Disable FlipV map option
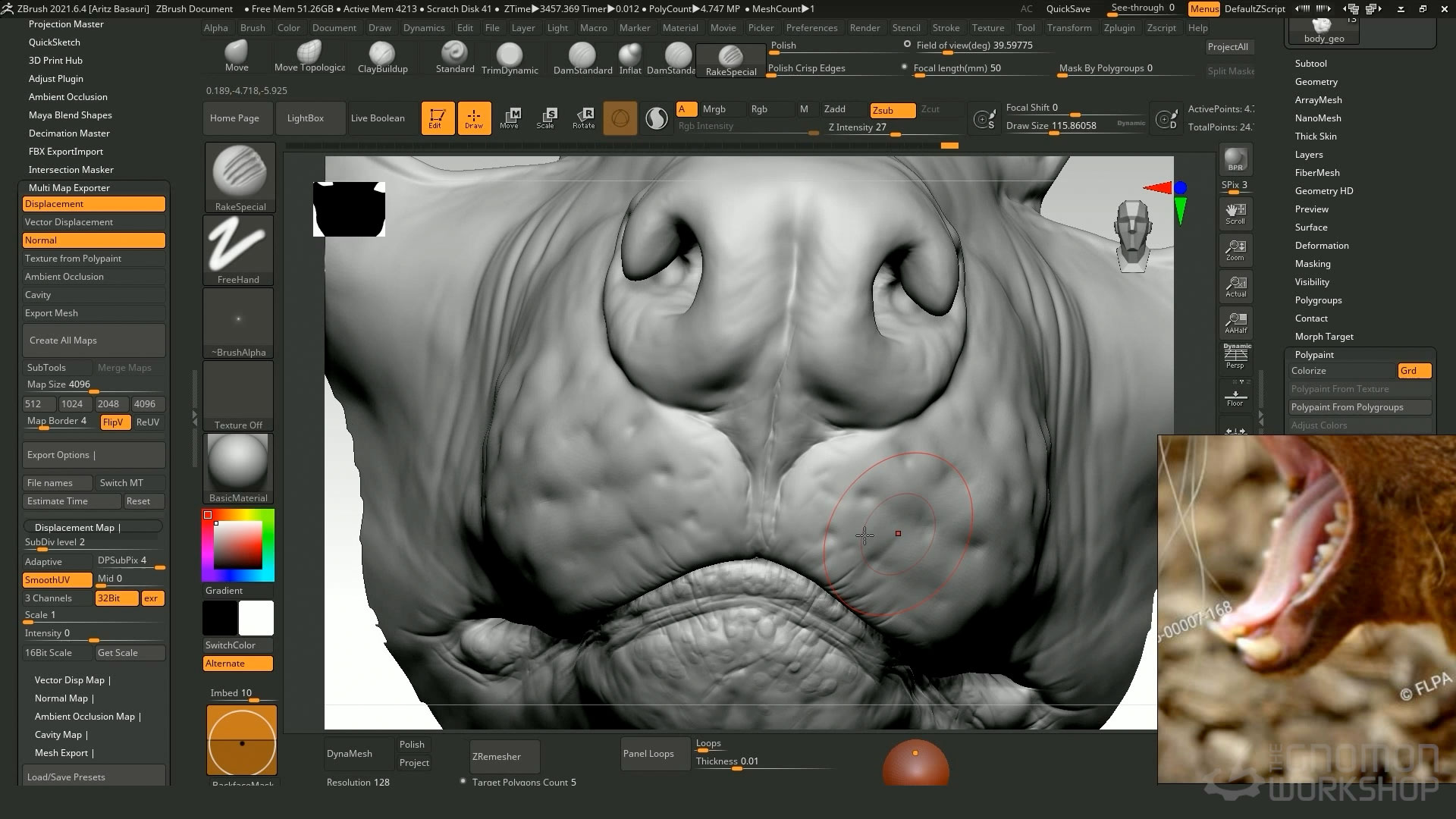The height and width of the screenshot is (819, 1456). coord(115,422)
